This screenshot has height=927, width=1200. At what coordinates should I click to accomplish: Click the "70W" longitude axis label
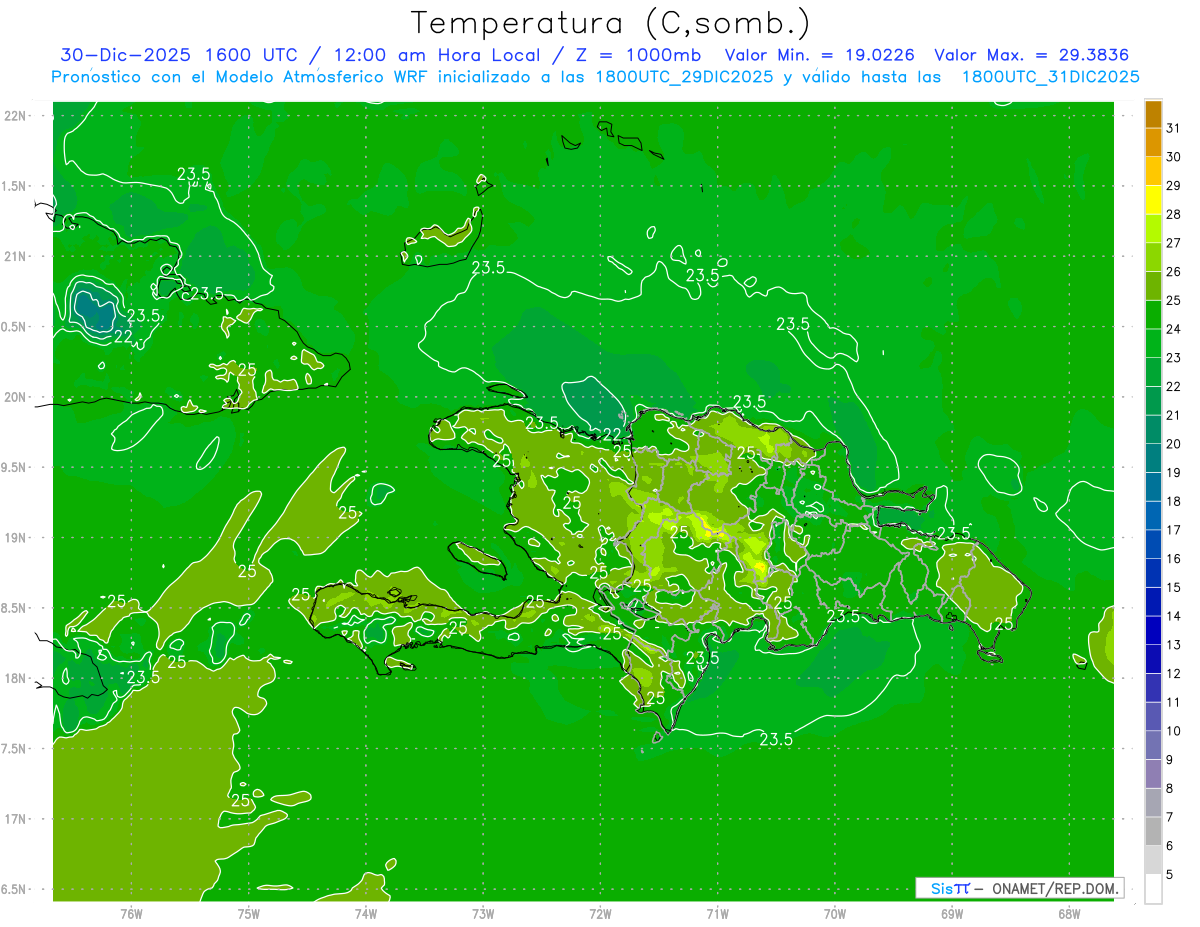pos(834,914)
